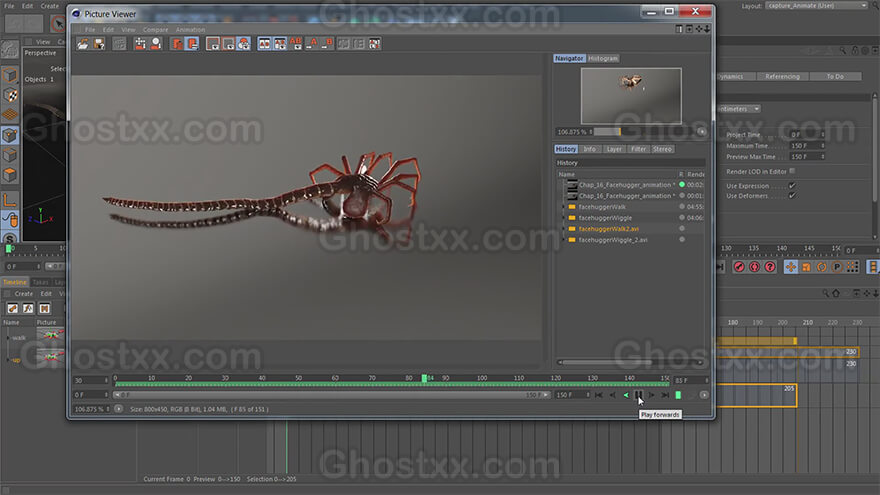Open Picture Viewer Compare menu

coord(155,30)
